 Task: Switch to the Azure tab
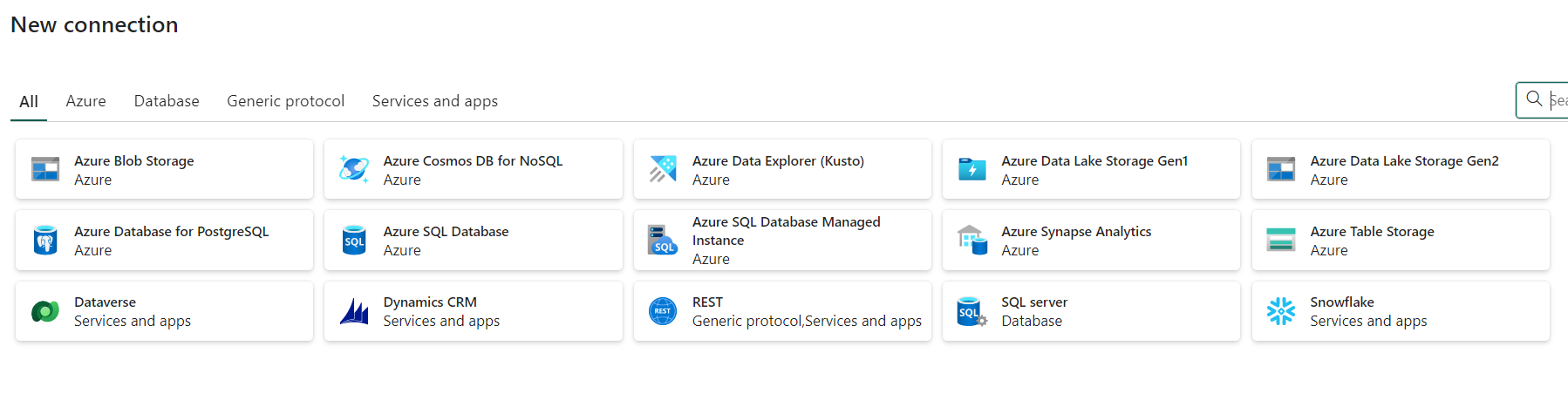(x=85, y=101)
